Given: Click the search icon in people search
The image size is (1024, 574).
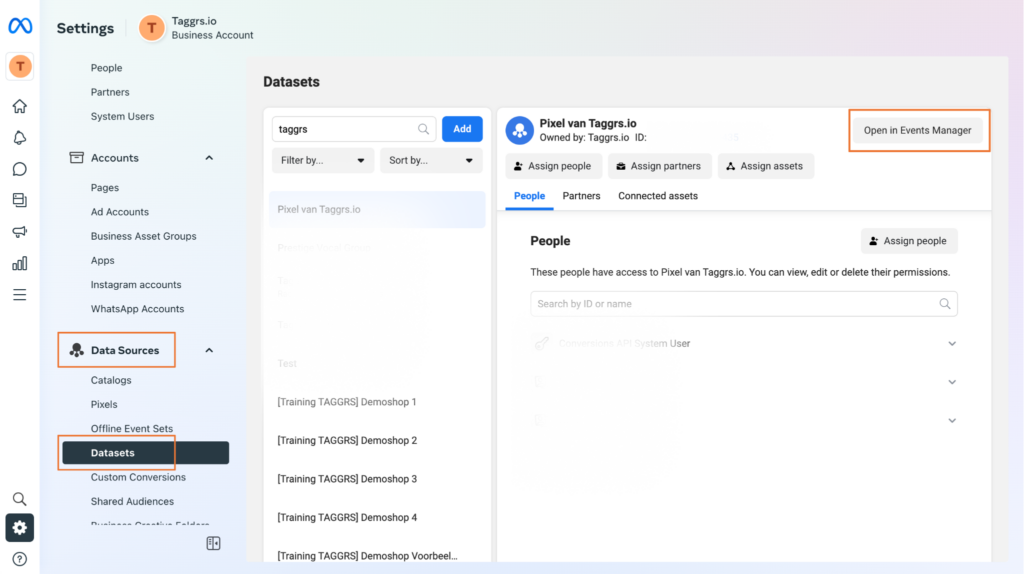Looking at the screenshot, I should point(944,304).
